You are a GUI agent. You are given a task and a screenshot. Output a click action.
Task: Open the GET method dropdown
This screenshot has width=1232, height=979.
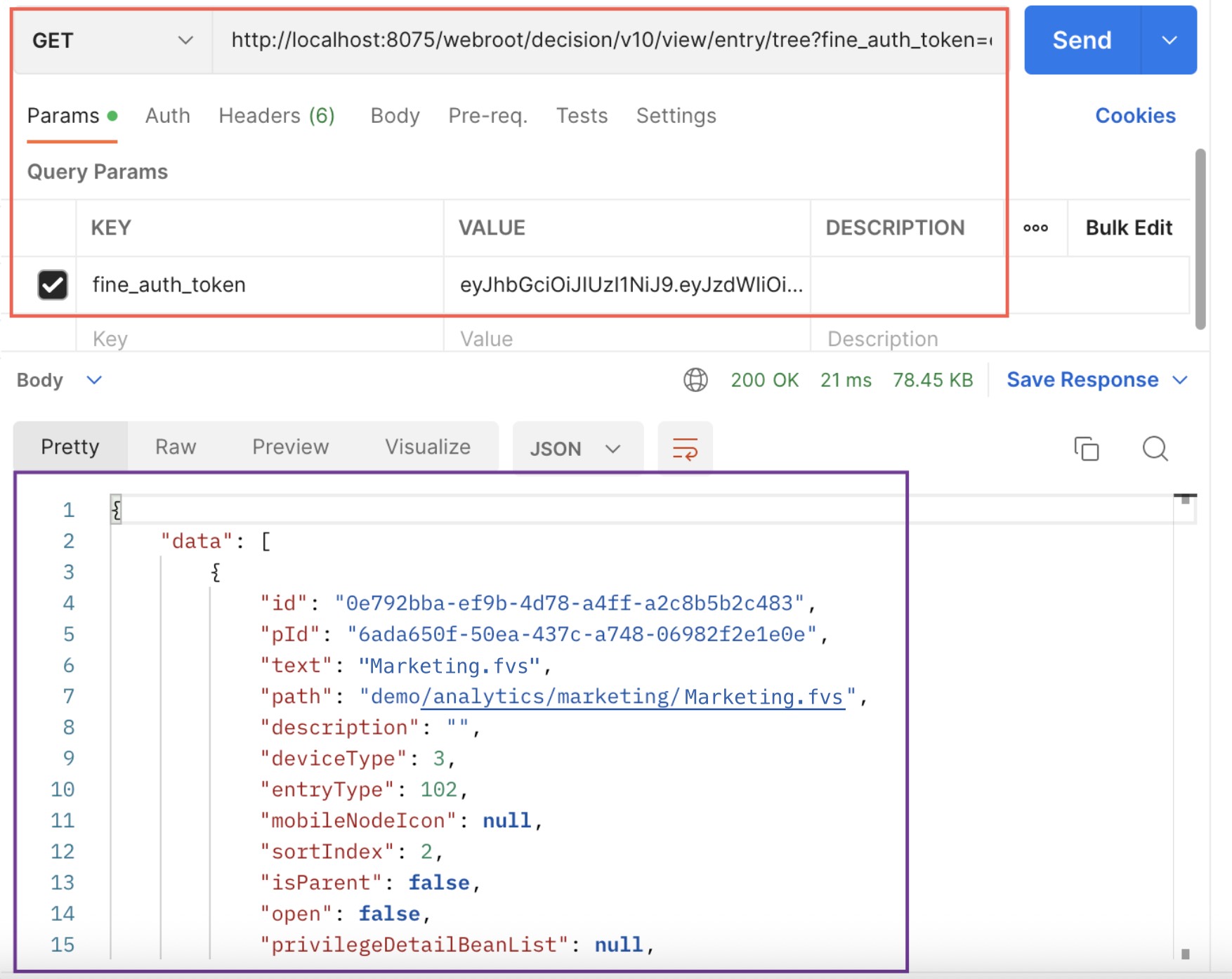(x=112, y=41)
